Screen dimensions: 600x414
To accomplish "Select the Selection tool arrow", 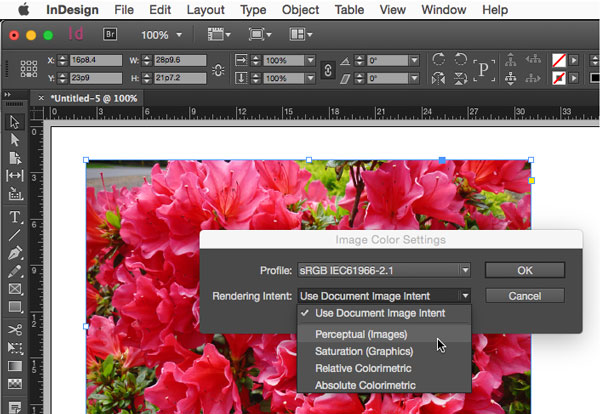I will coord(15,122).
